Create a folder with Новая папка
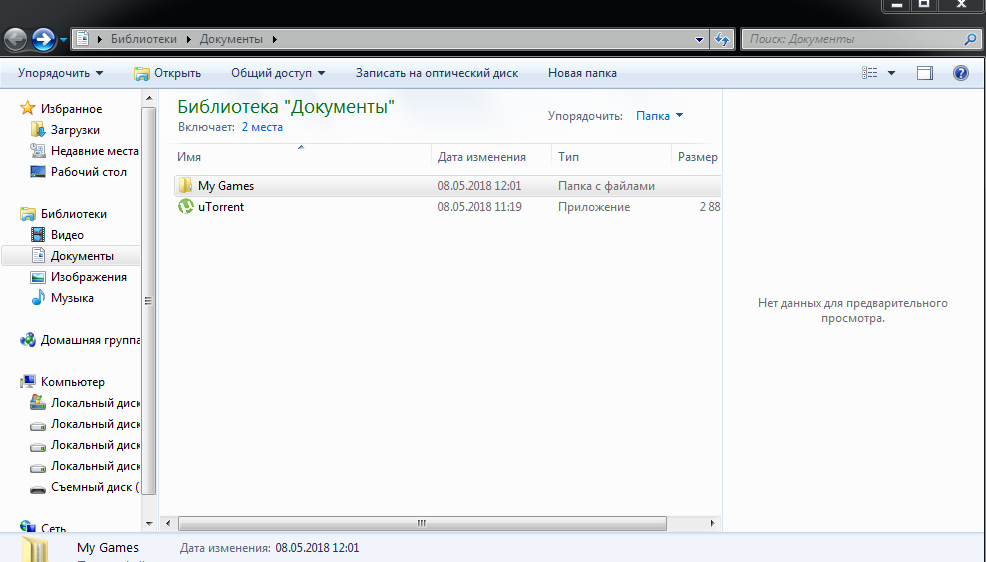The image size is (986, 562). pos(582,73)
